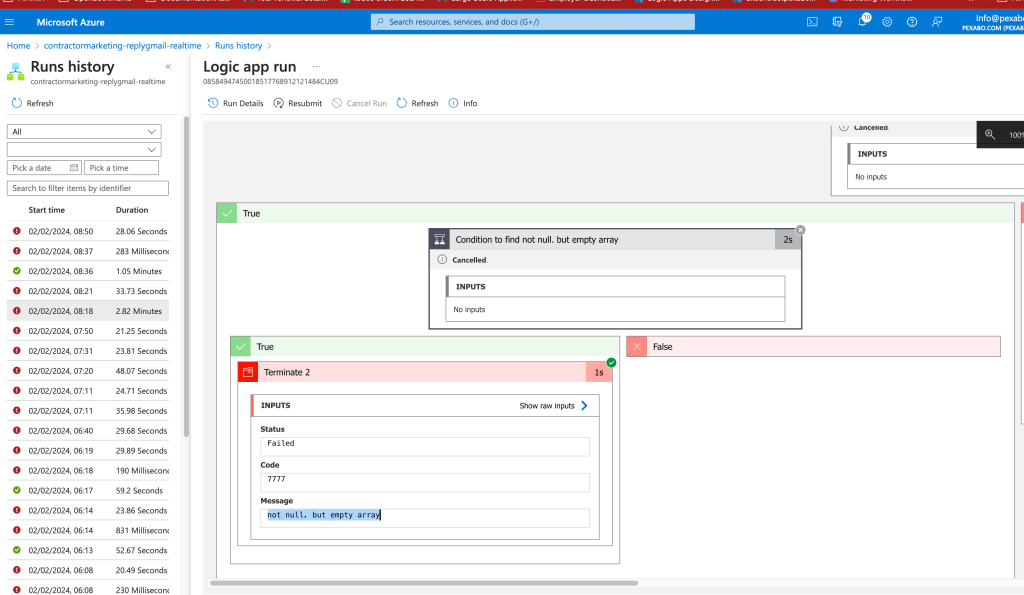Select run 02/02/2024, 07:20

[x=88, y=370]
